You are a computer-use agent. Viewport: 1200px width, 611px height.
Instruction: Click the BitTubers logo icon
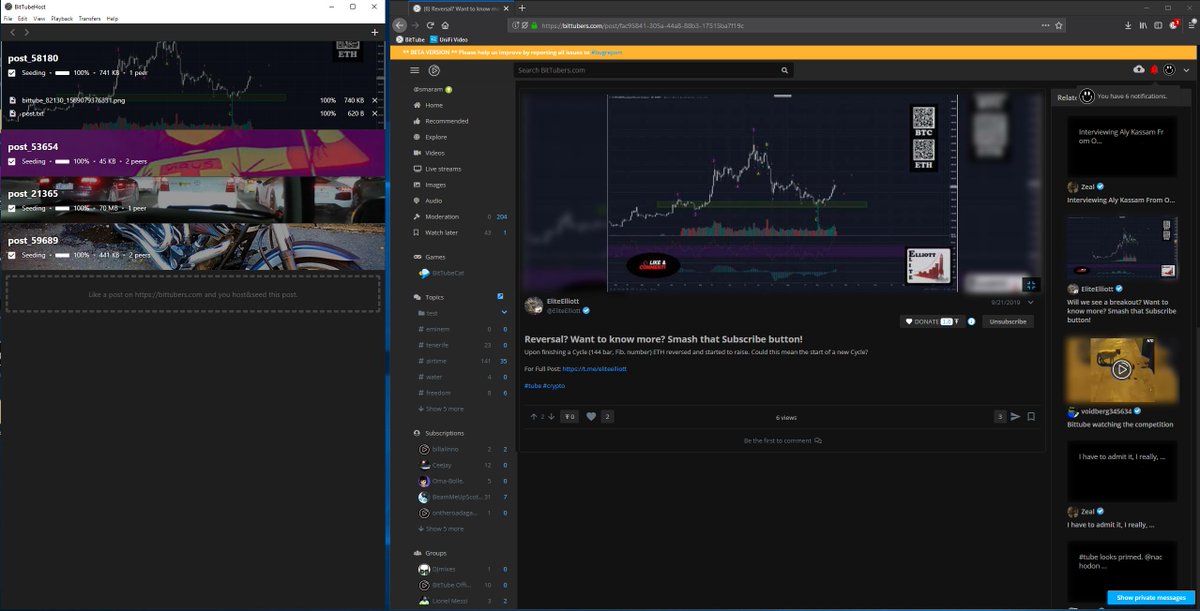[434, 70]
